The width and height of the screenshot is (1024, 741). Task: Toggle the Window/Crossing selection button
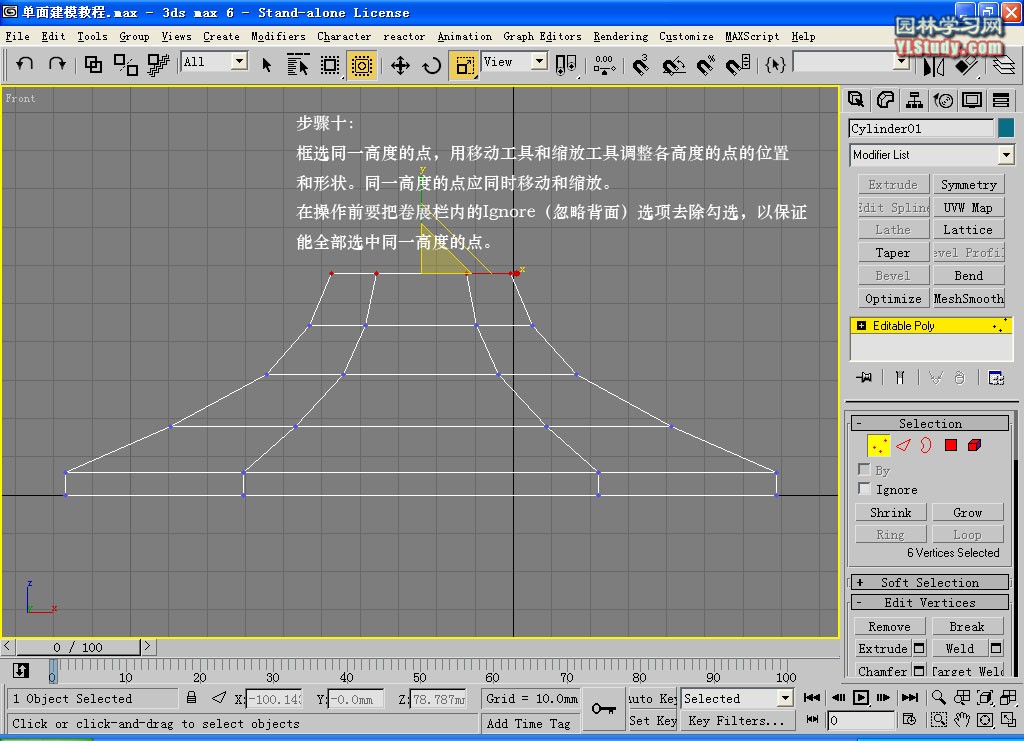pyautogui.click(x=361, y=65)
